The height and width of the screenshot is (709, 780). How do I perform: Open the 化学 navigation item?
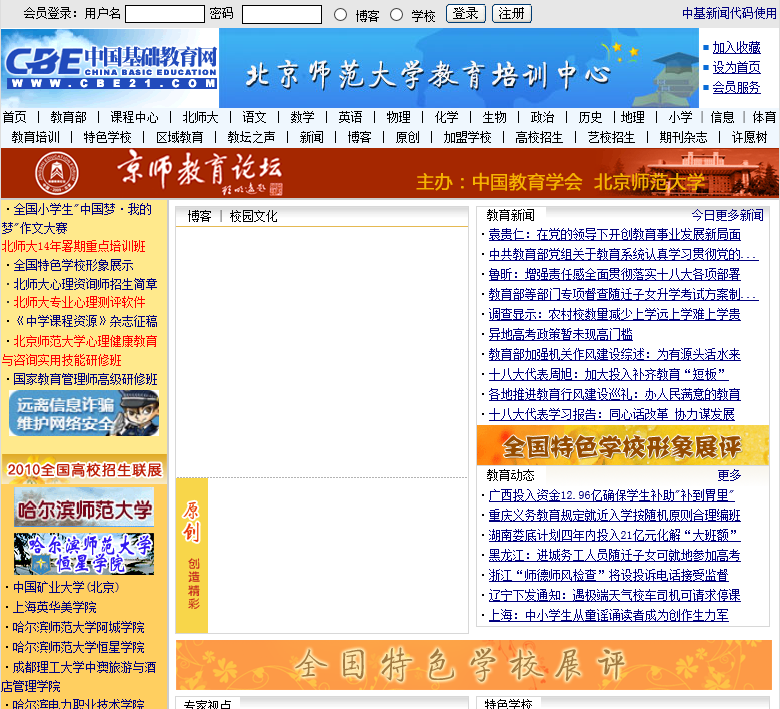[446, 117]
